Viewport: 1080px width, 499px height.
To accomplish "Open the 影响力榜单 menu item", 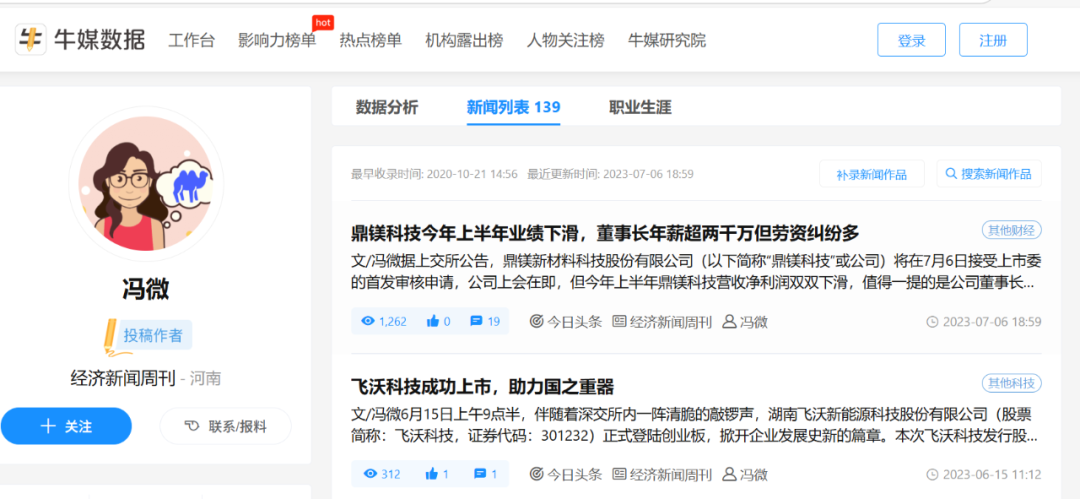I will pyautogui.click(x=277, y=40).
